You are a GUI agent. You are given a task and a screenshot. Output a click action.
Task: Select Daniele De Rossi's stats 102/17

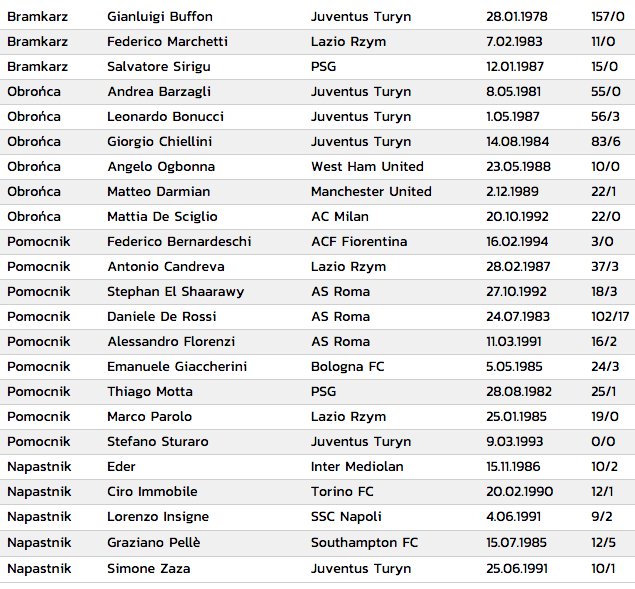[610, 317]
